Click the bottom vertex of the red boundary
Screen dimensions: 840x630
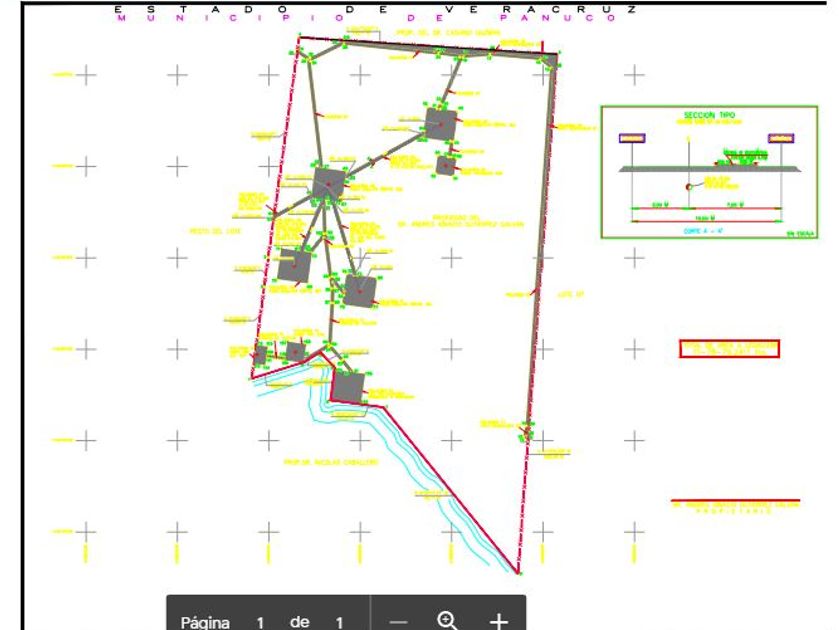coord(518,573)
